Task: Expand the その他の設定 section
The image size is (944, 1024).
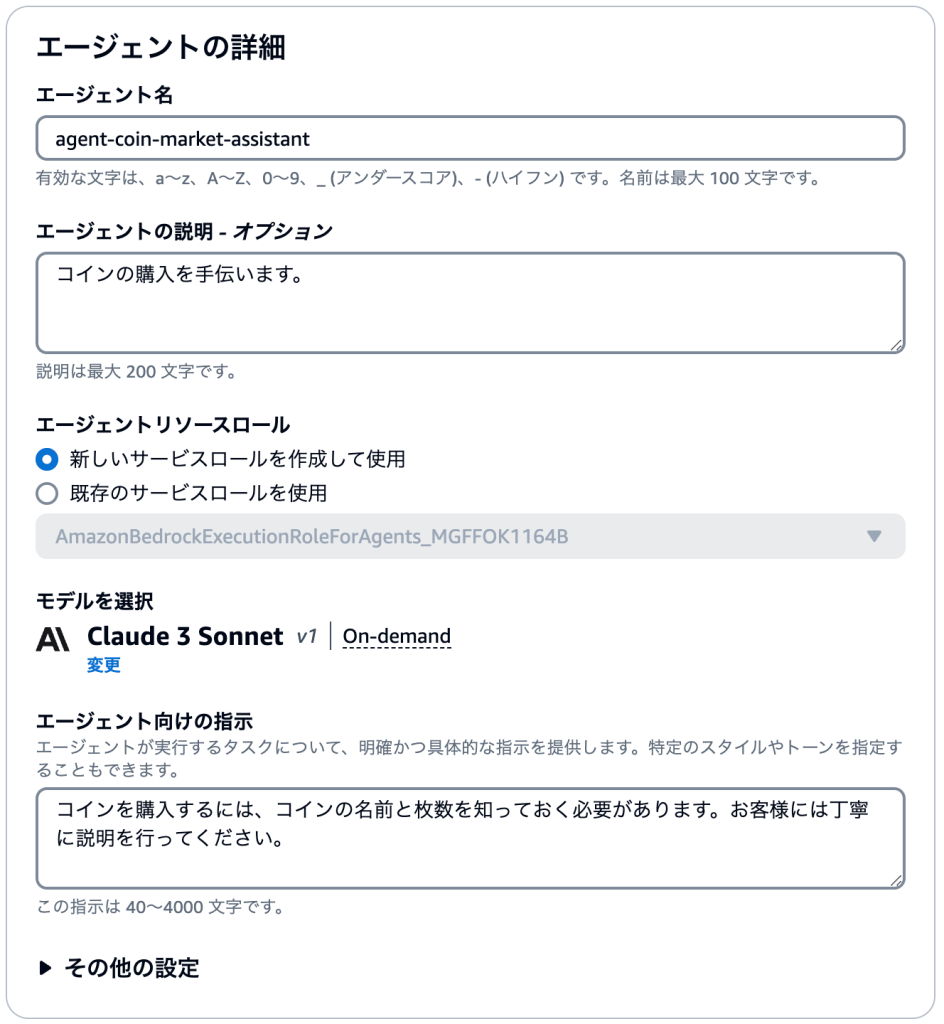Action: [119, 968]
